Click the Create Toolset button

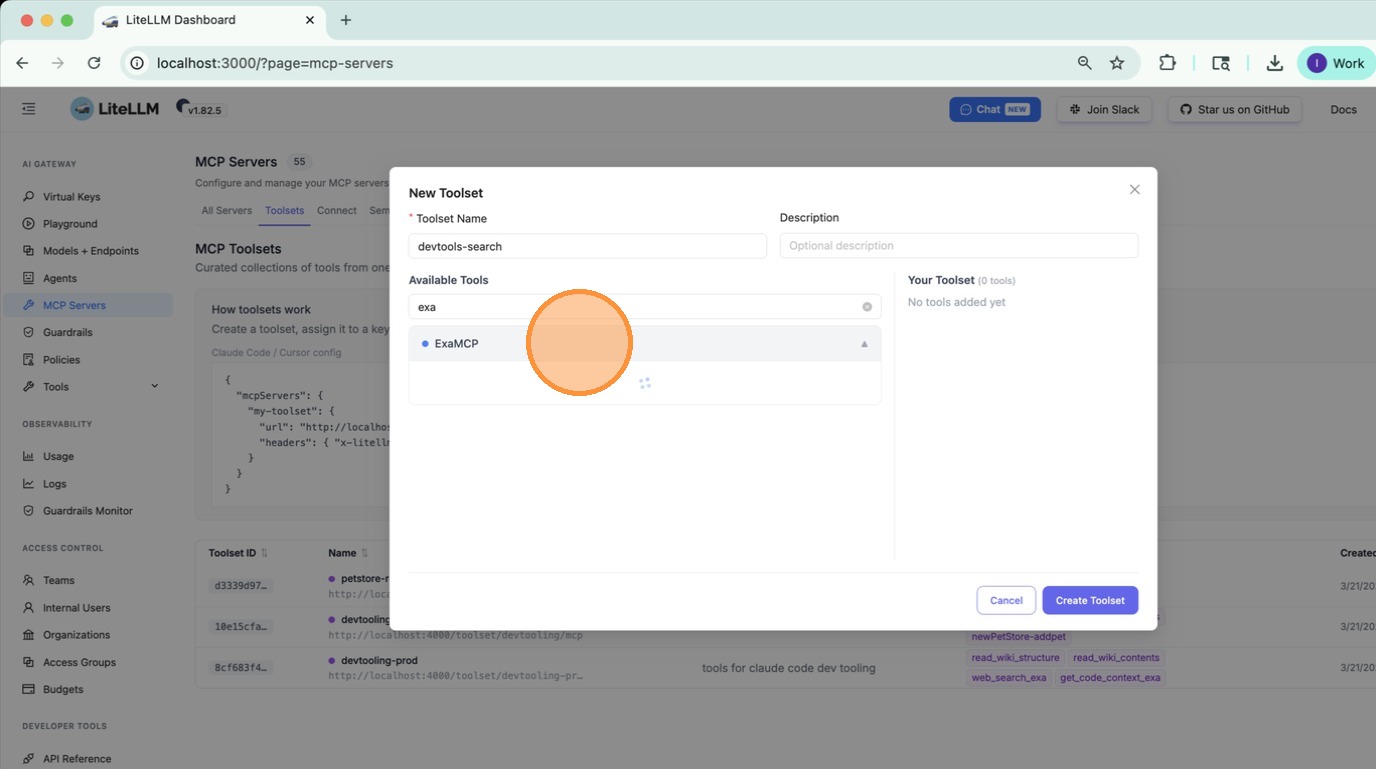[1090, 600]
